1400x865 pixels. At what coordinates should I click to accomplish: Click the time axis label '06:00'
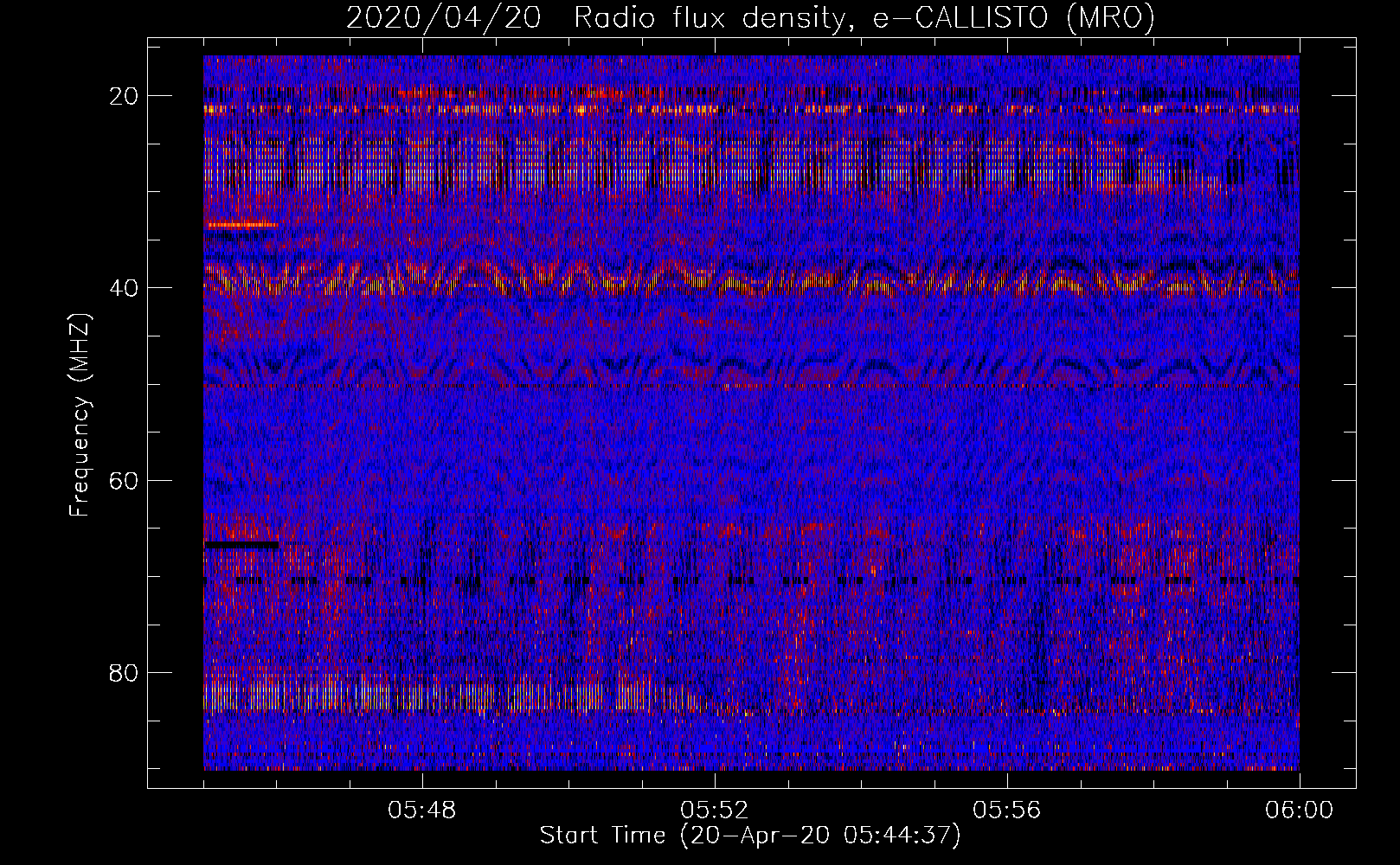1300,811
